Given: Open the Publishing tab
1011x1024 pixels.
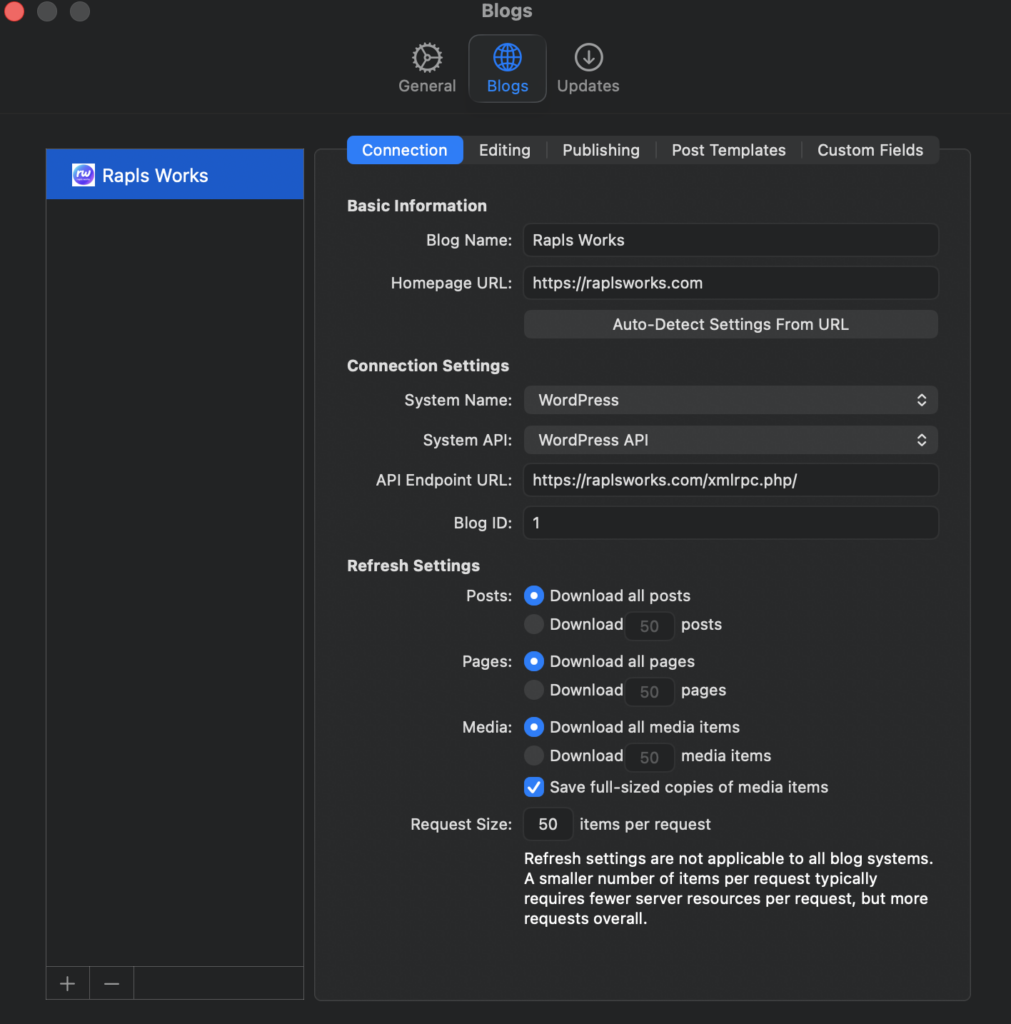Looking at the screenshot, I should (600, 150).
